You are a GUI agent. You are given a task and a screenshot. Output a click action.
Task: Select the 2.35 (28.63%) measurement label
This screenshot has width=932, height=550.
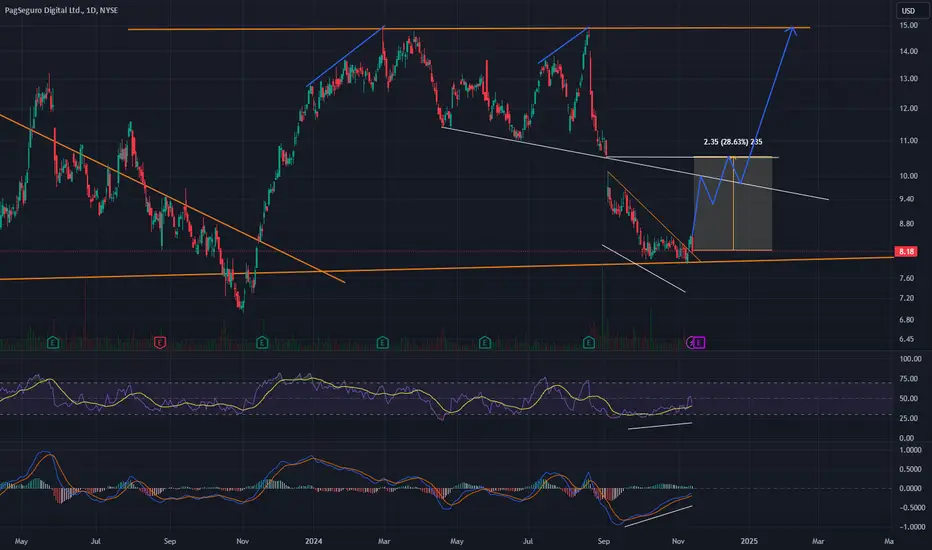pyautogui.click(x=733, y=142)
